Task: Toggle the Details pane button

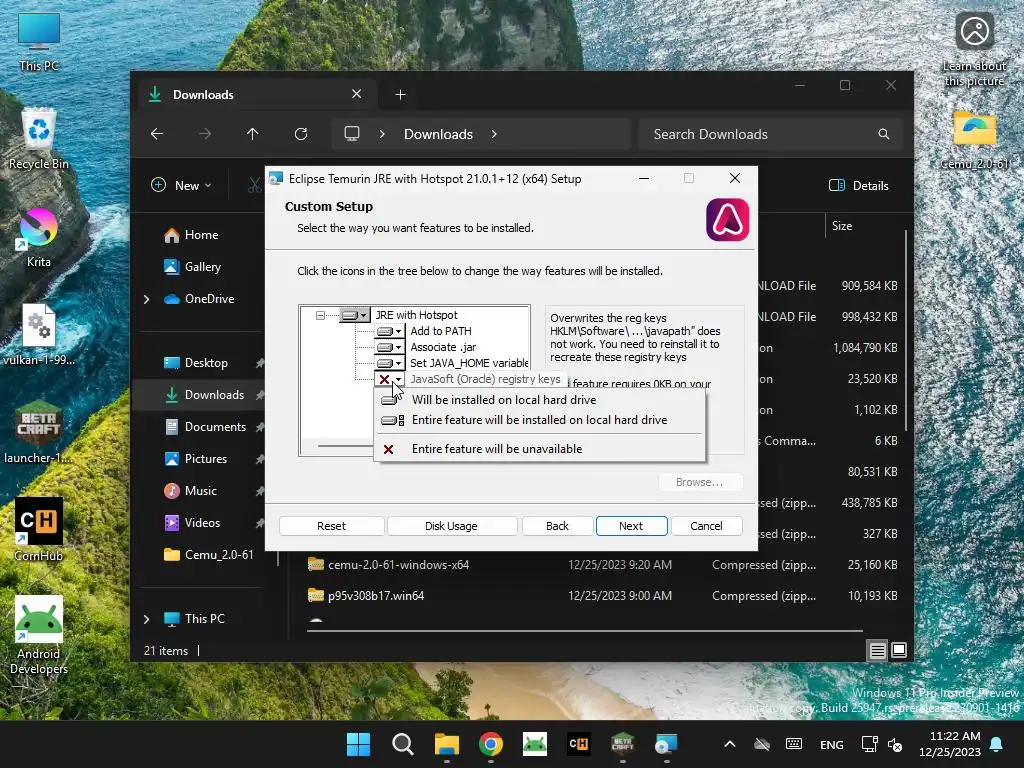Action: (859, 185)
